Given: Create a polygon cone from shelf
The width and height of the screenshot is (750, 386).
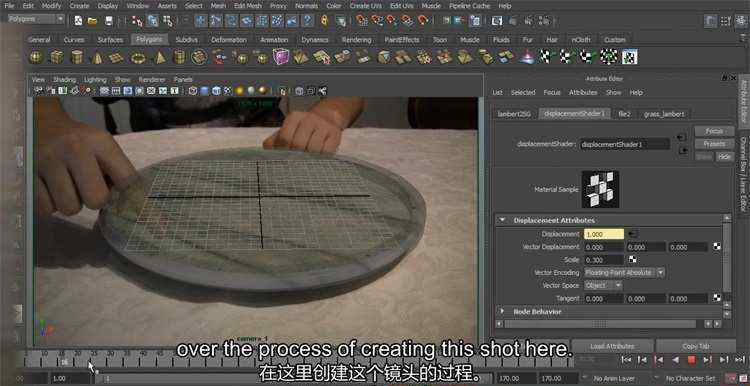Looking at the screenshot, I should (97, 57).
